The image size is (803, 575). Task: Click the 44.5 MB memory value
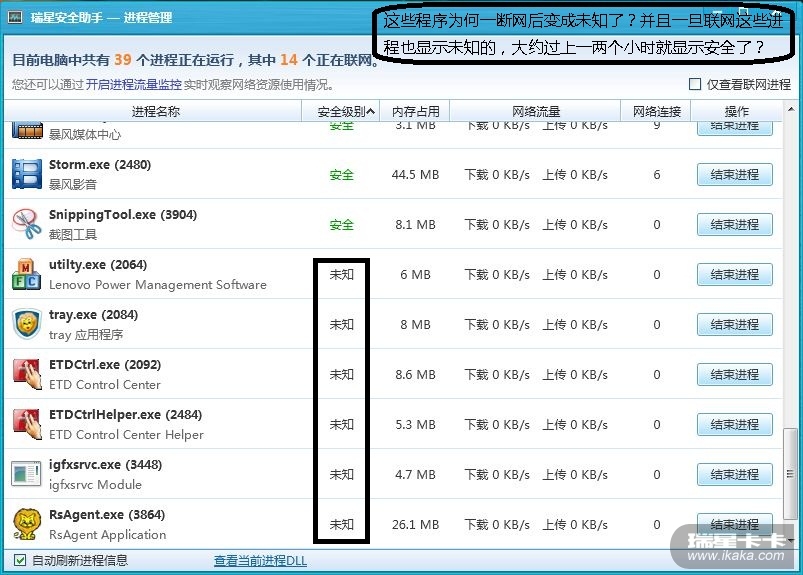pos(415,175)
